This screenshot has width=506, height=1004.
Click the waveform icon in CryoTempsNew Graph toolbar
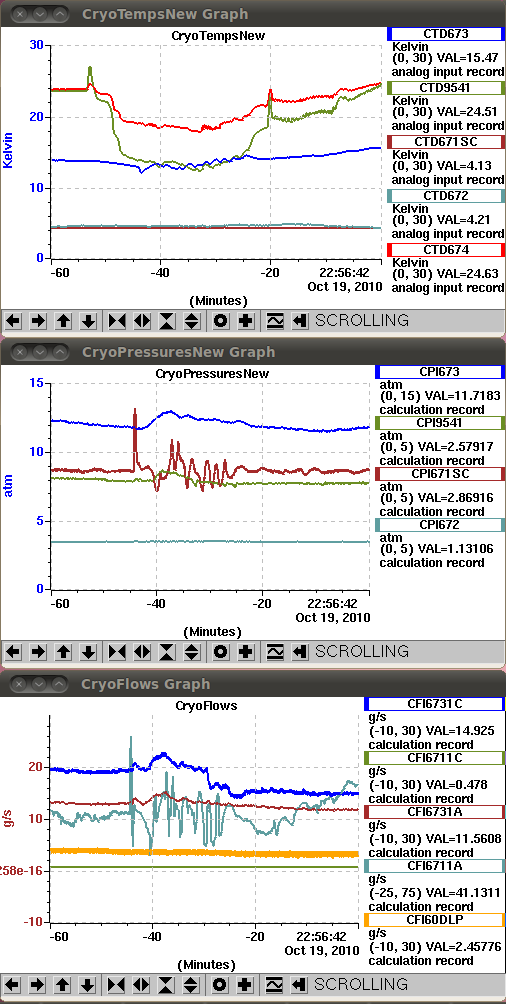point(274,320)
